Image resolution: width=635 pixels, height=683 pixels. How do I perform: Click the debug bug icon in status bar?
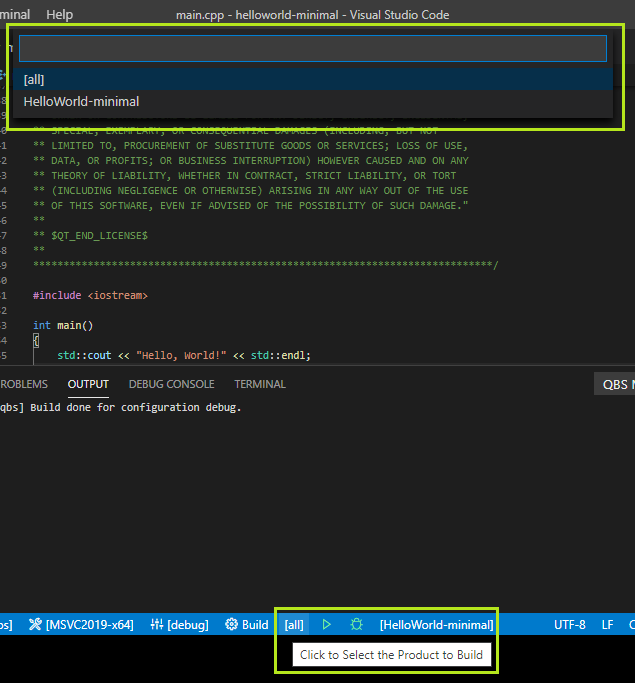coord(357,624)
